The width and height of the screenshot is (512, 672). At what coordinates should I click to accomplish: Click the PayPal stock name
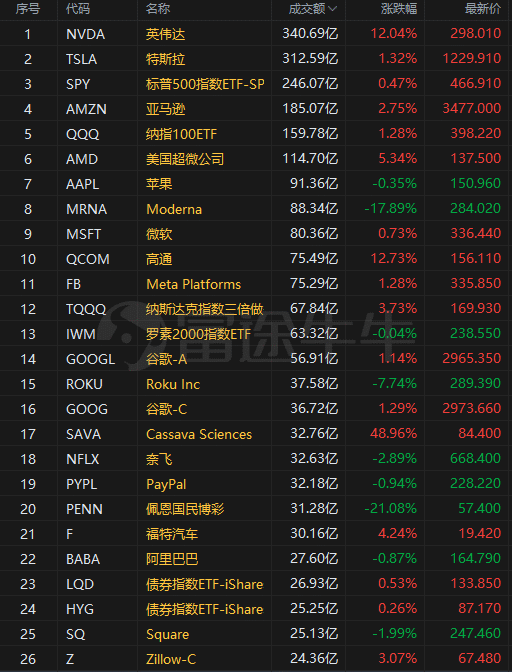pyautogui.click(x=166, y=484)
